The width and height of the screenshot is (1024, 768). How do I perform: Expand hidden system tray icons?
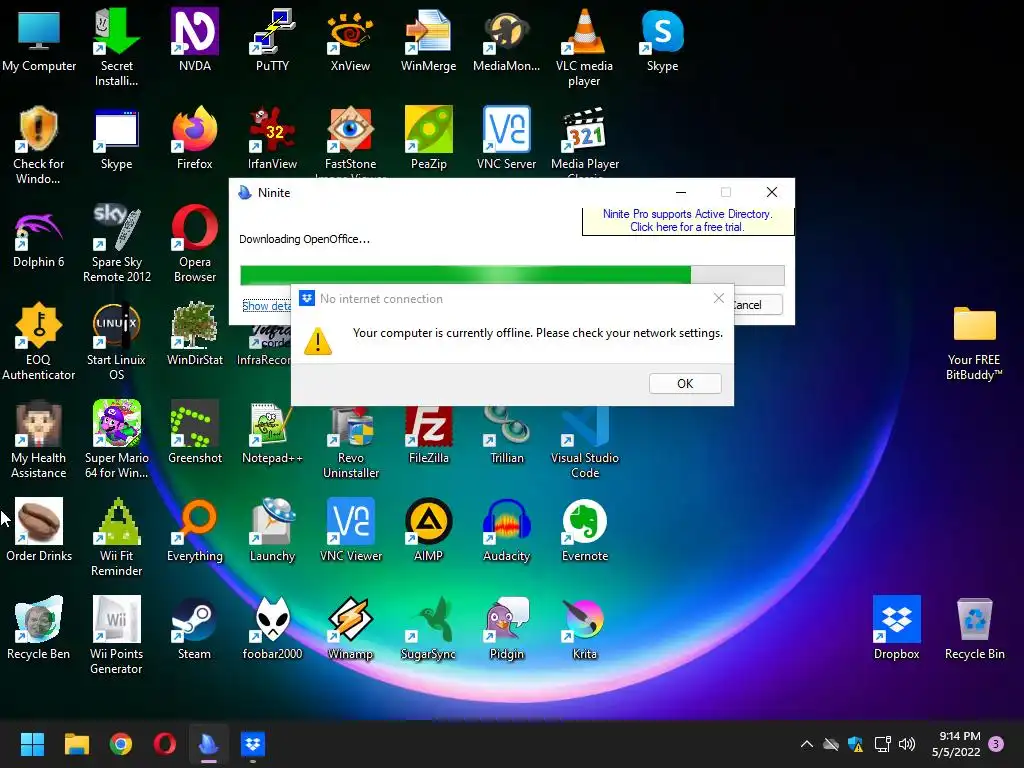coord(807,744)
